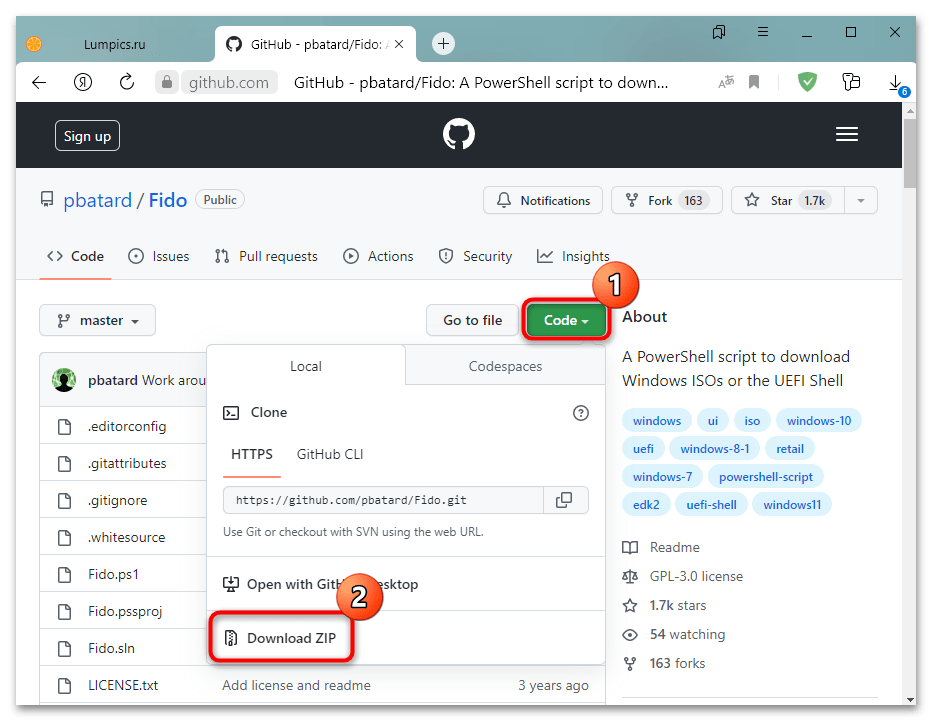Click Download ZIP

click(x=280, y=638)
